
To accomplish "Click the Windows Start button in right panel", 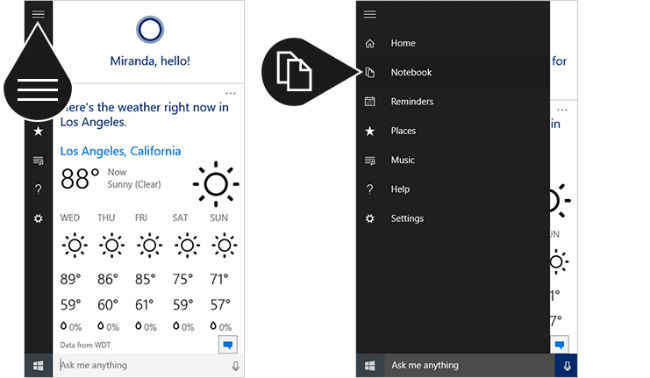I will (x=370, y=365).
